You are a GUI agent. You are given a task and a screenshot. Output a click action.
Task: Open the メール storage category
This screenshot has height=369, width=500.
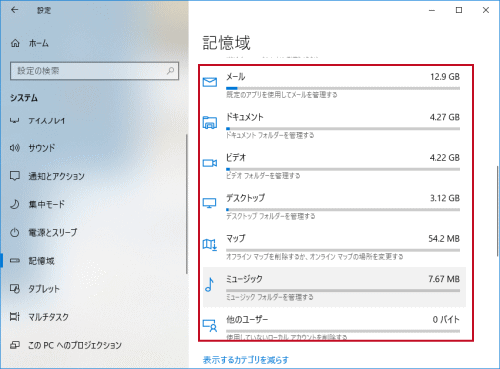coord(334,86)
